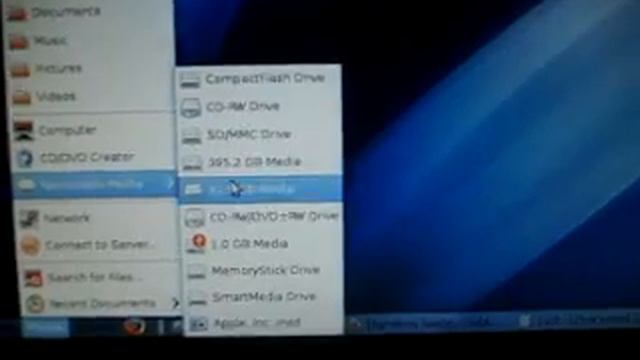
Task: Click the Pictures folder icon
Action: pyautogui.click(x=20, y=69)
